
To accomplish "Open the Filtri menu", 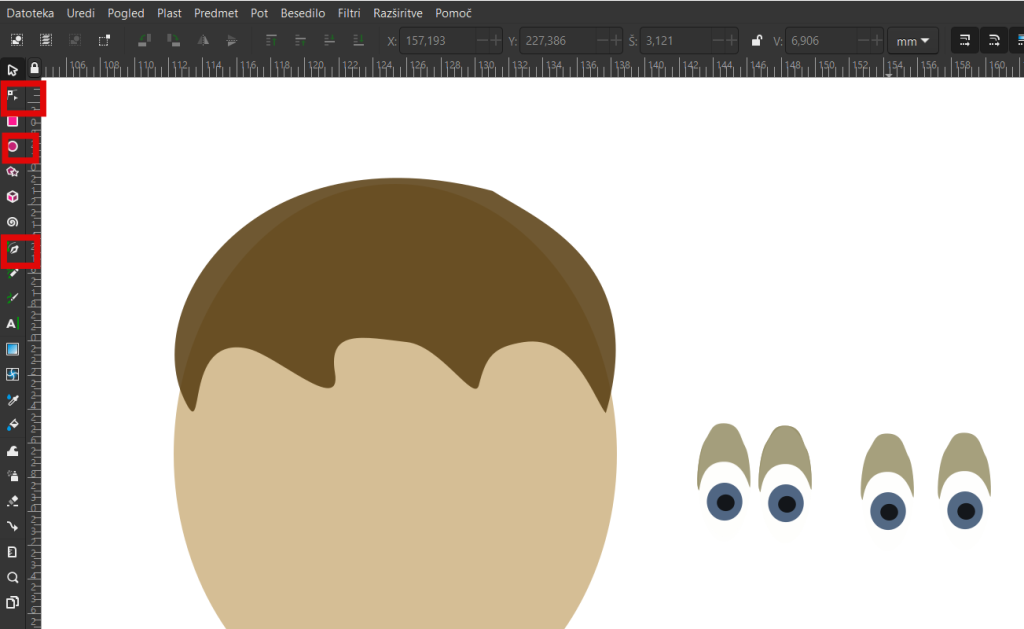I will (349, 13).
